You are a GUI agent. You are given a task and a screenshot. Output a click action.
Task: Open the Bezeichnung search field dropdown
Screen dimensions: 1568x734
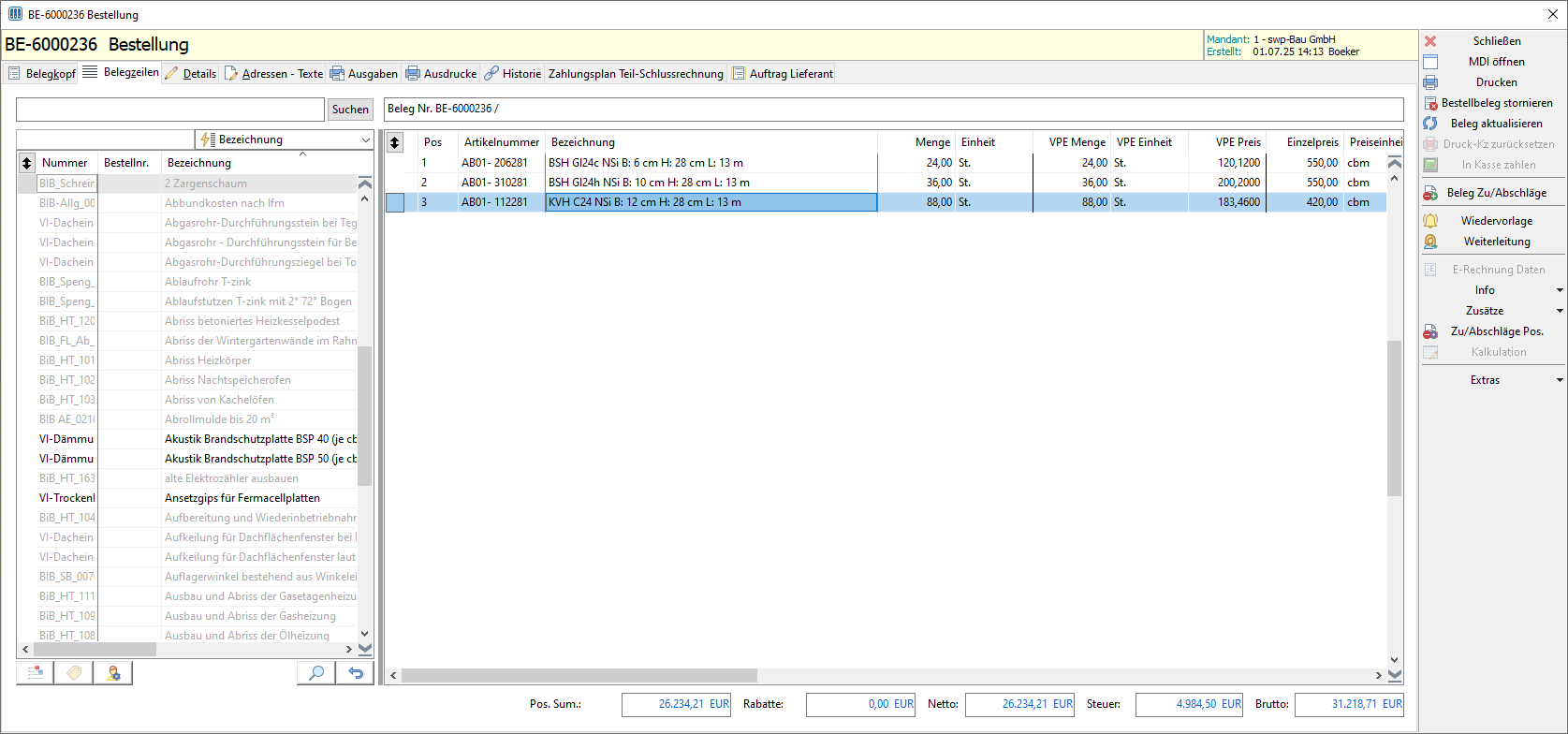pos(365,139)
